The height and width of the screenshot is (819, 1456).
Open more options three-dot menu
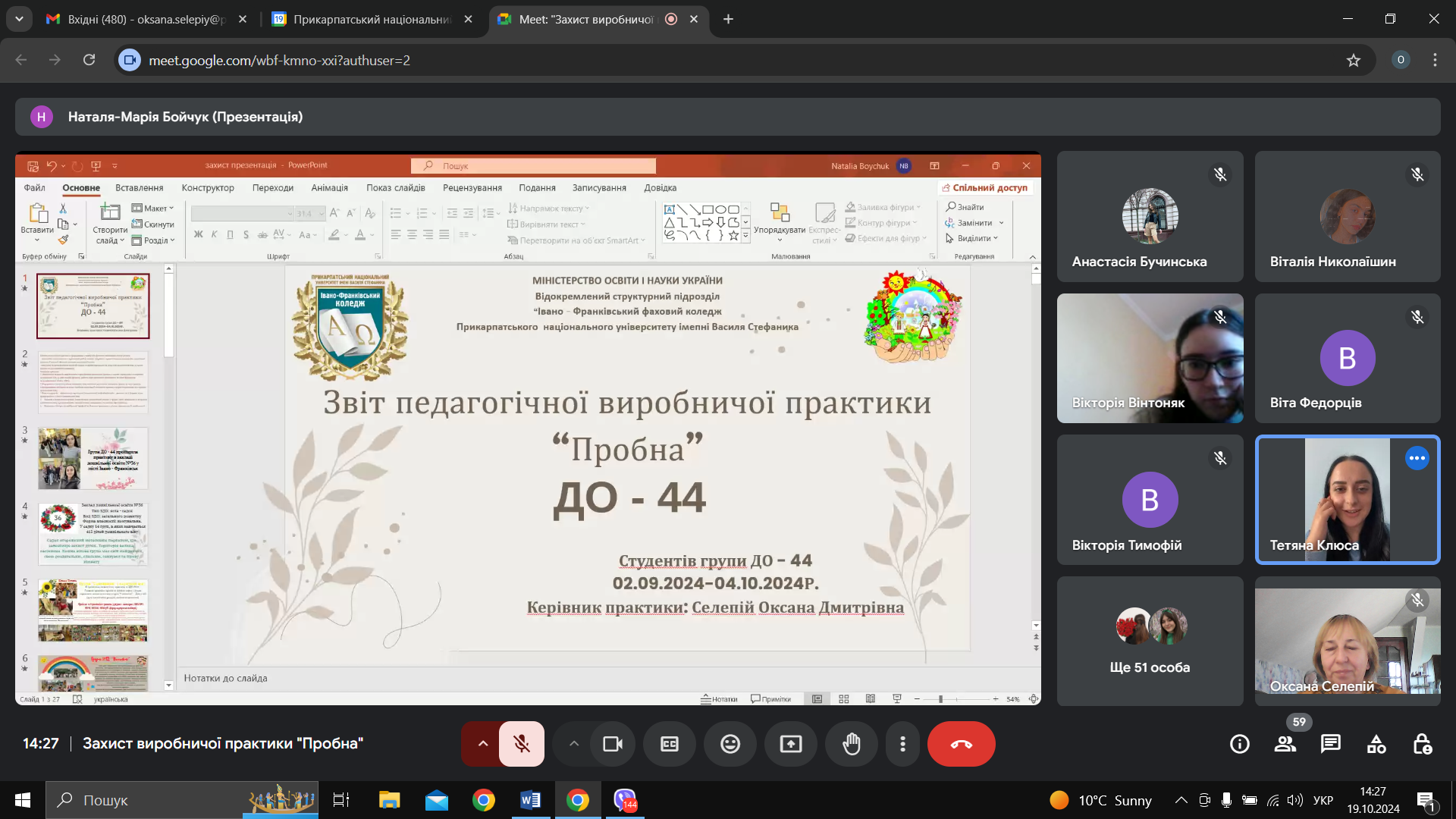(902, 744)
